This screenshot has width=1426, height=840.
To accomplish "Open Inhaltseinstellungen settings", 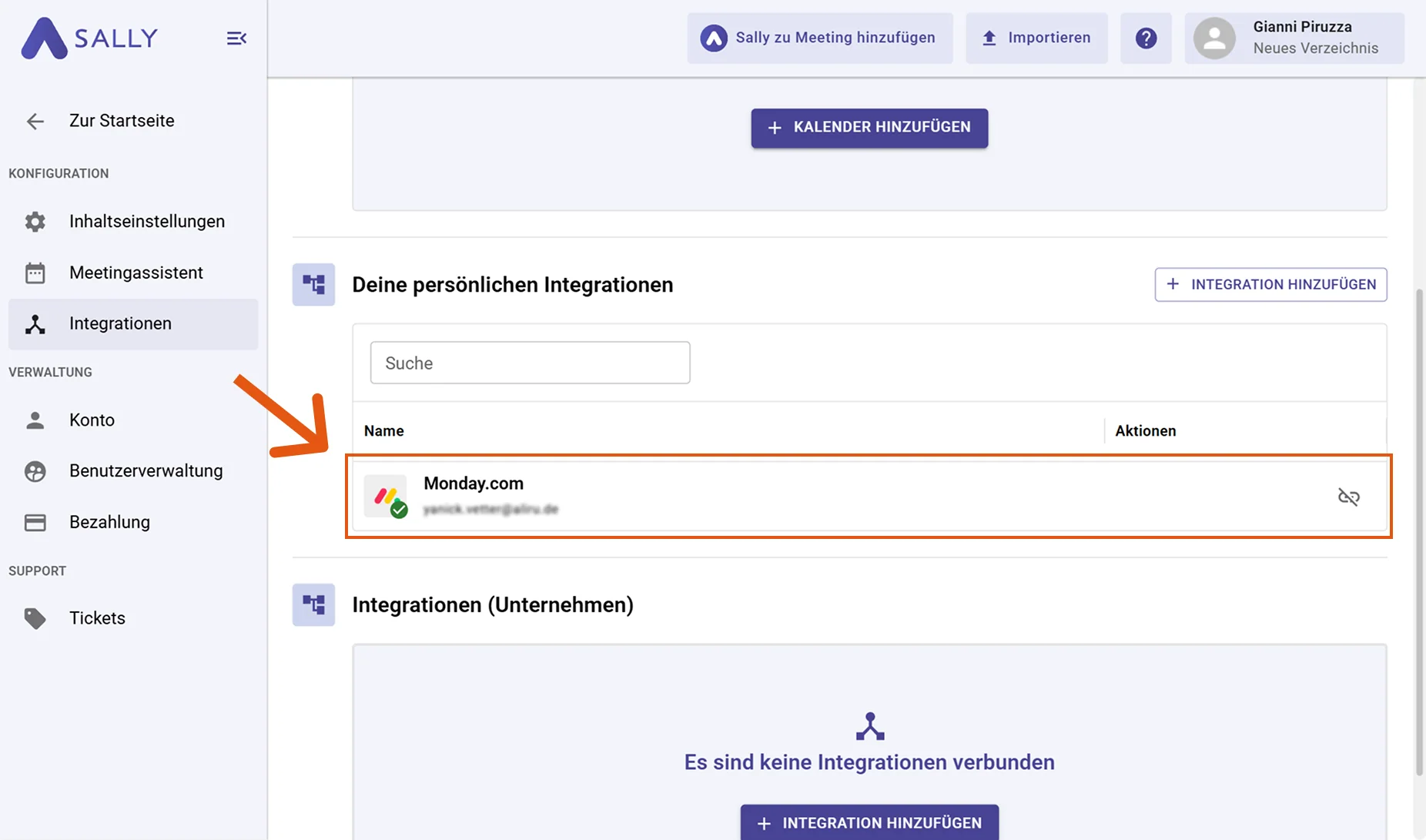I will click(x=133, y=222).
